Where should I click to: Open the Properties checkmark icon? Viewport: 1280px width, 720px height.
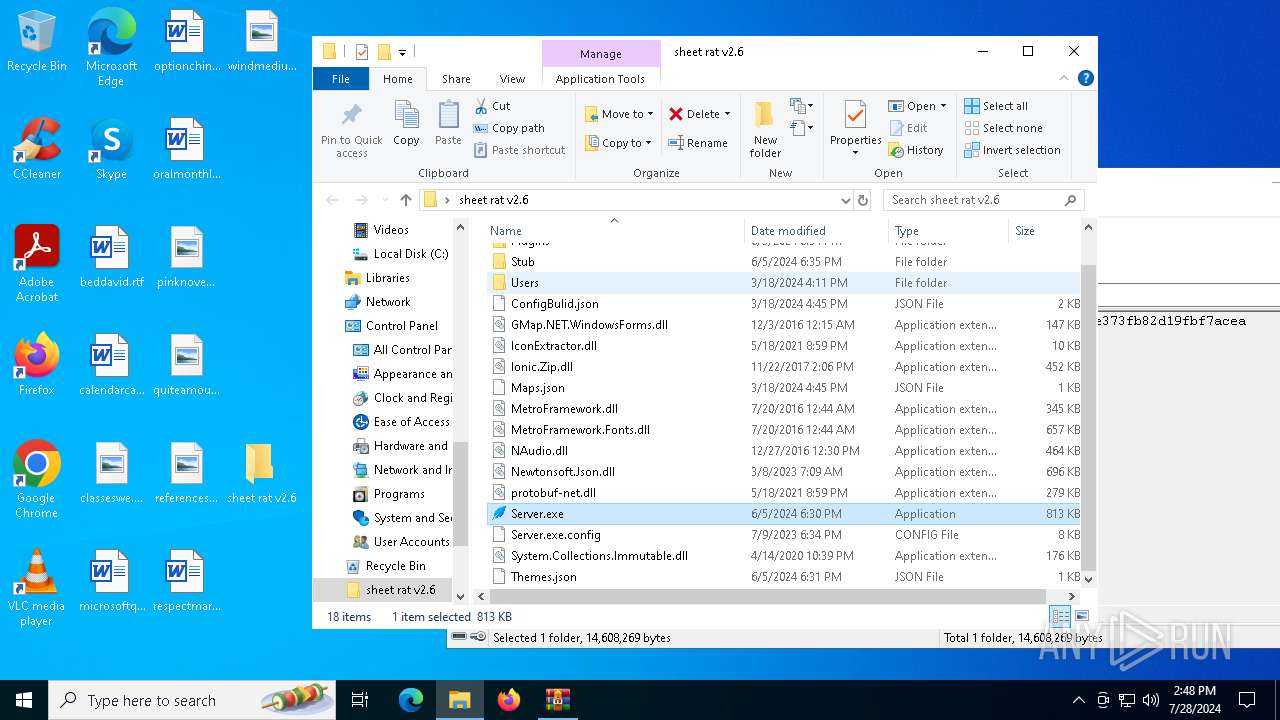point(855,115)
